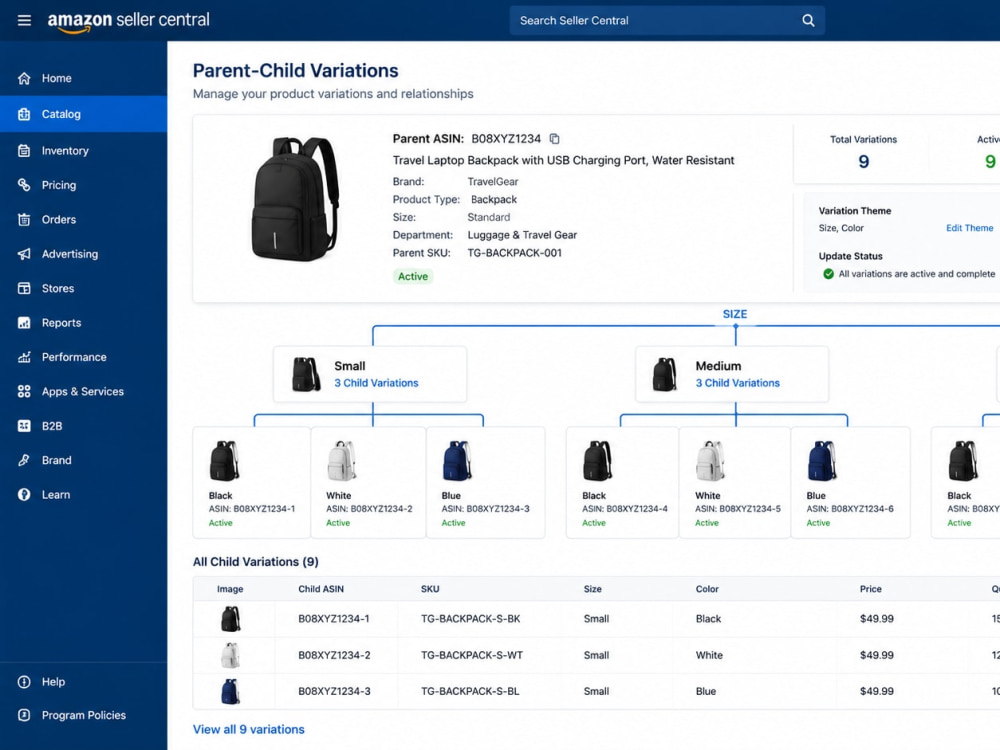Select the Blue variation card ASIN B08XYZ1234-6

click(x=851, y=483)
